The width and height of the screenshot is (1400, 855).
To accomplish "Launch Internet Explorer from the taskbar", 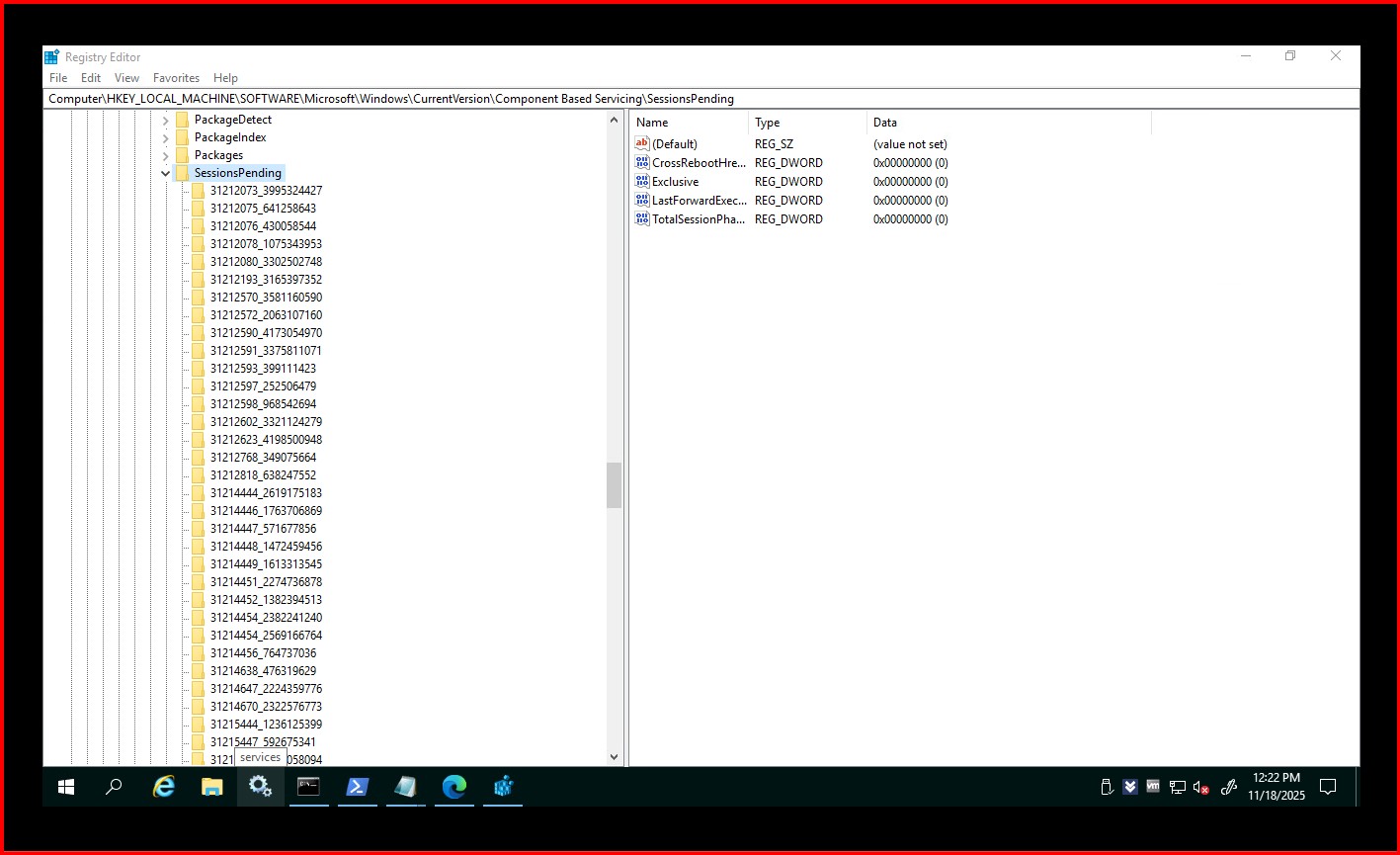I will (164, 787).
